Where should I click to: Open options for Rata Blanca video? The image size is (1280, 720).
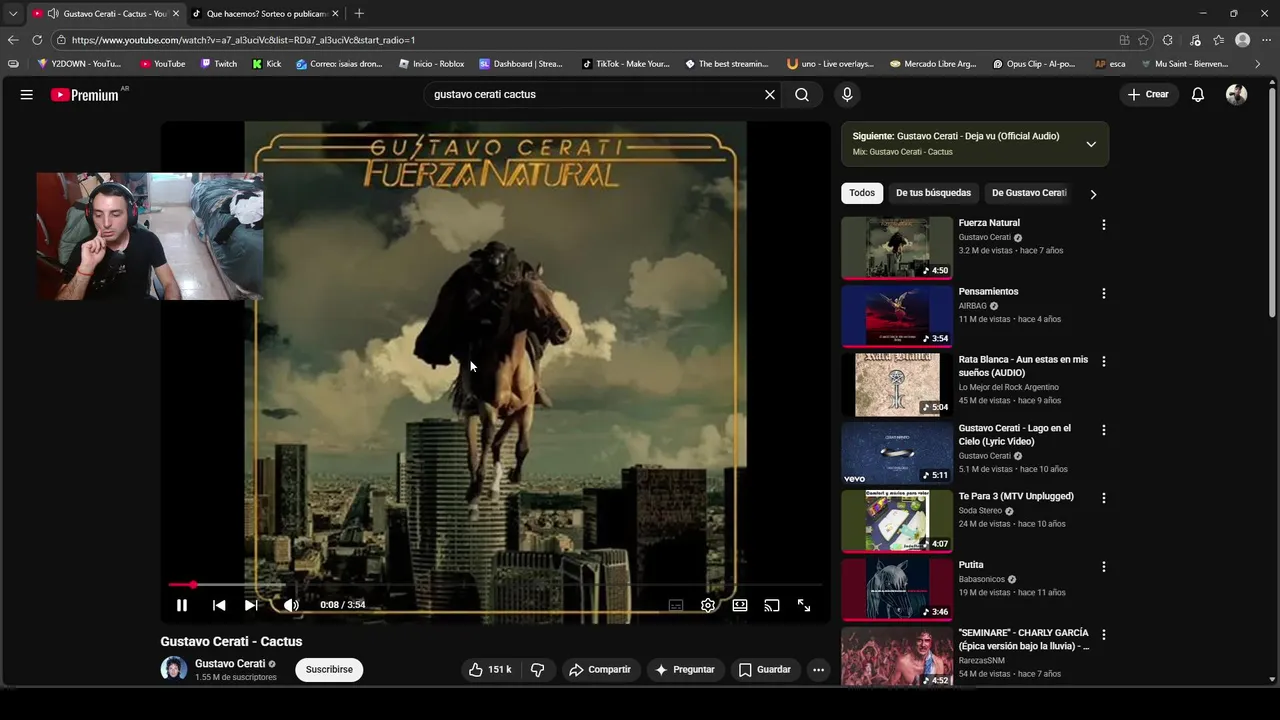click(x=1104, y=362)
